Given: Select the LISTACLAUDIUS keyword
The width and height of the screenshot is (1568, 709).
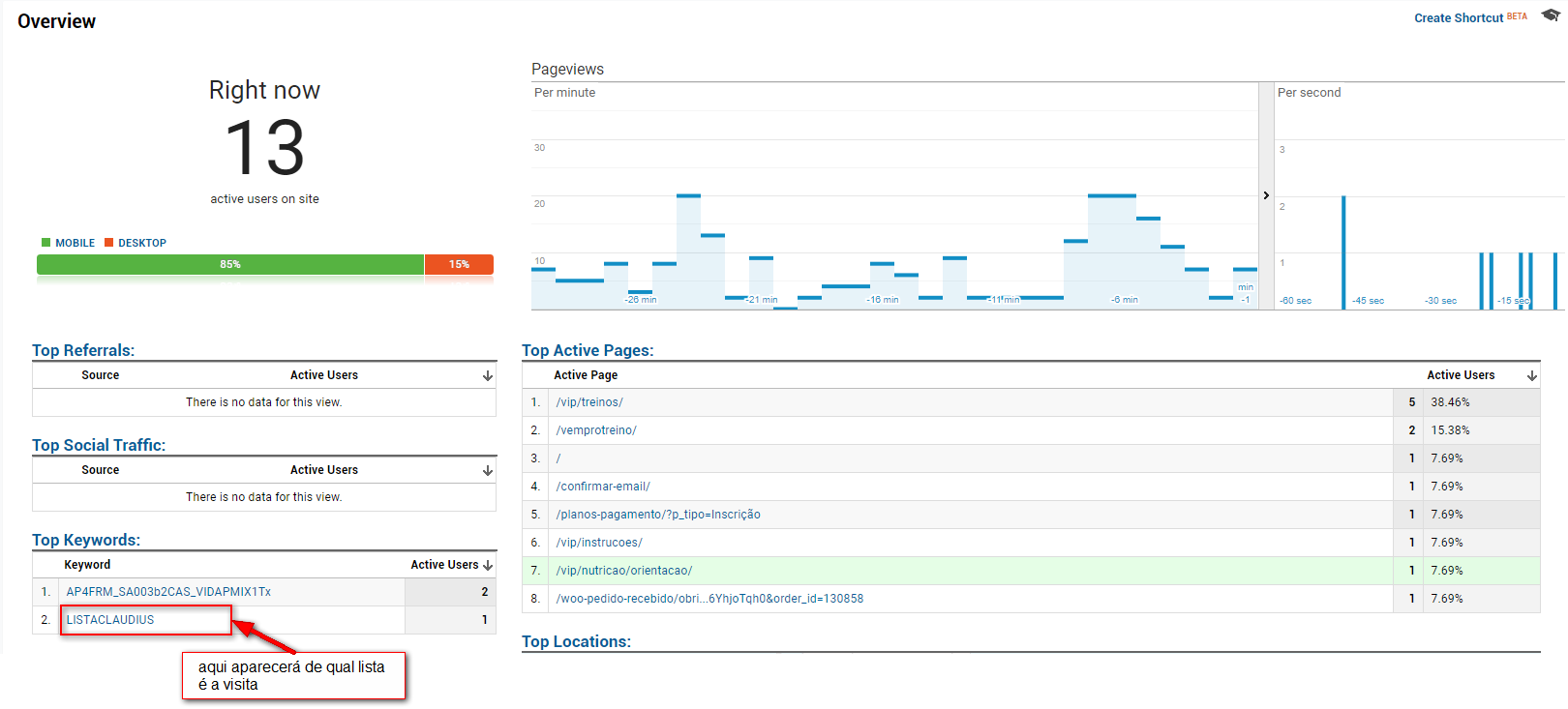Looking at the screenshot, I should (110, 620).
